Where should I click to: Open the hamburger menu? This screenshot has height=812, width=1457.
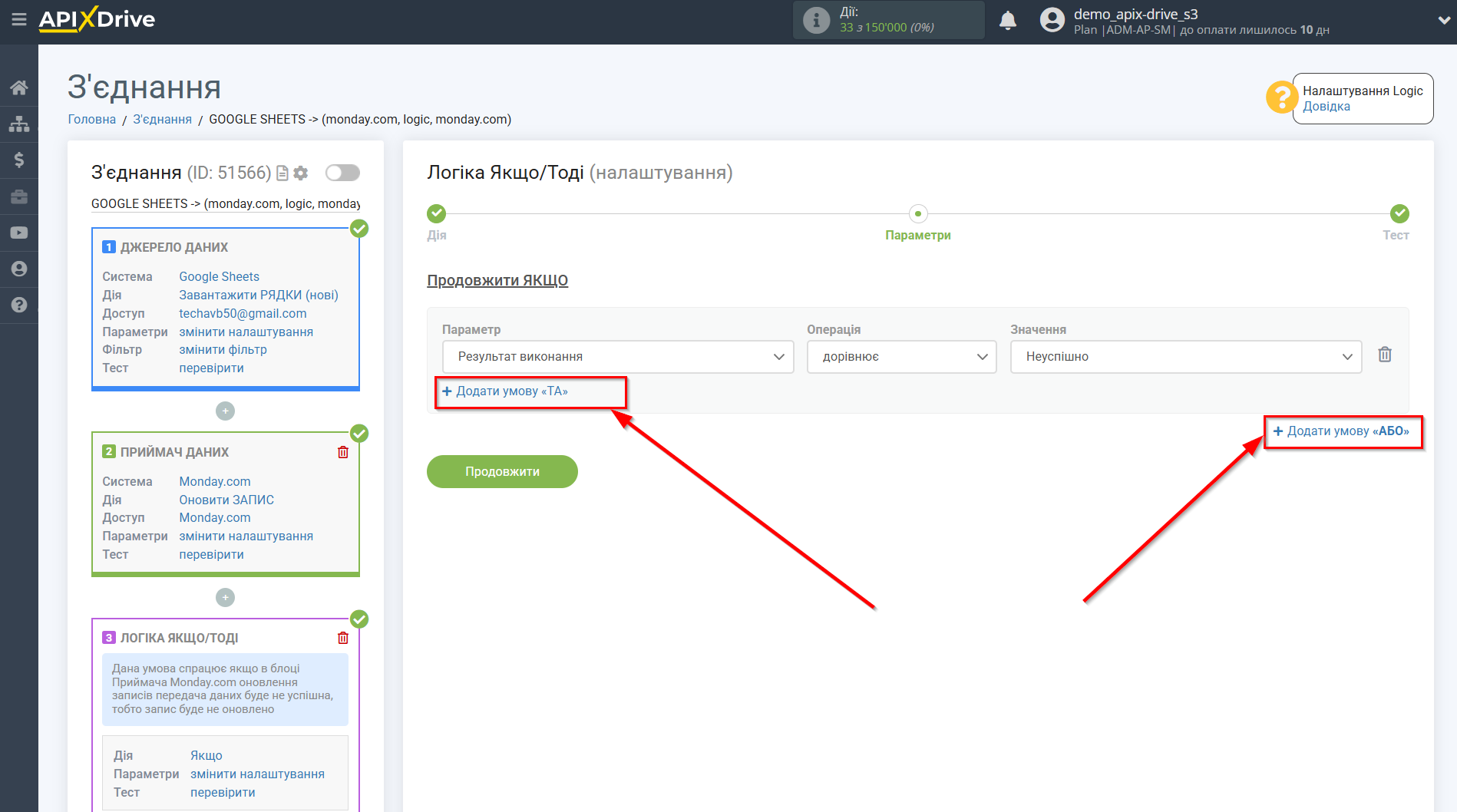click(19, 19)
